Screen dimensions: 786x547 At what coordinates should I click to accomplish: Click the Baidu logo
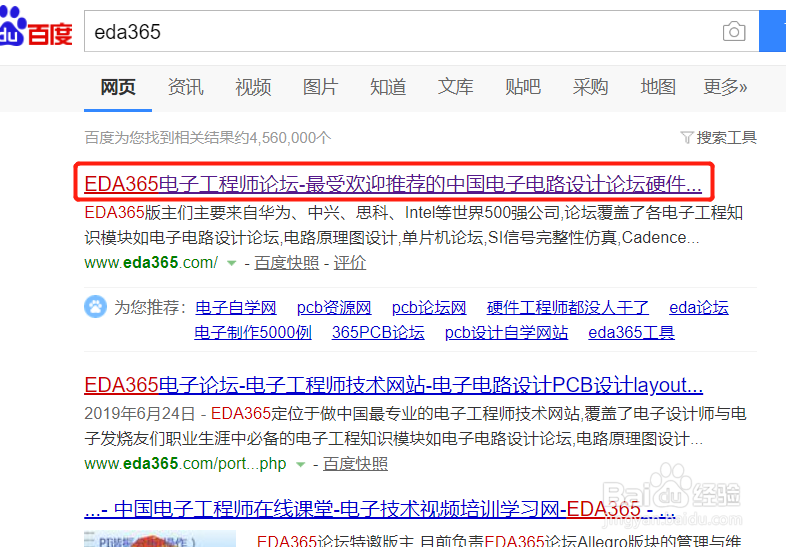pos(36,26)
